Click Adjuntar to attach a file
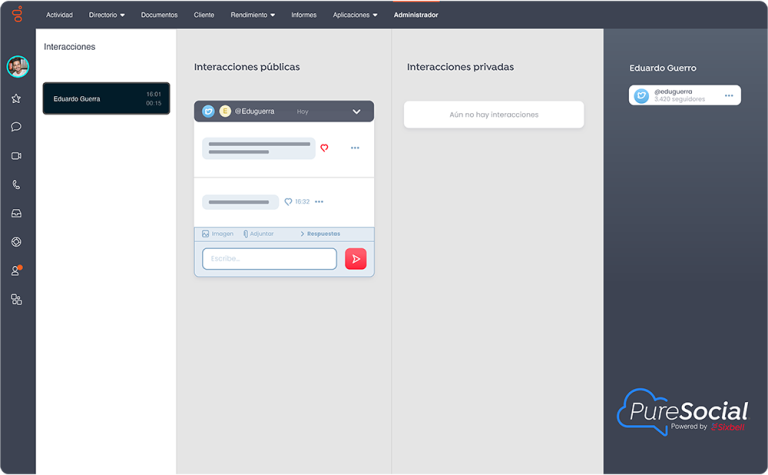This screenshot has height=475, width=768. (x=259, y=234)
